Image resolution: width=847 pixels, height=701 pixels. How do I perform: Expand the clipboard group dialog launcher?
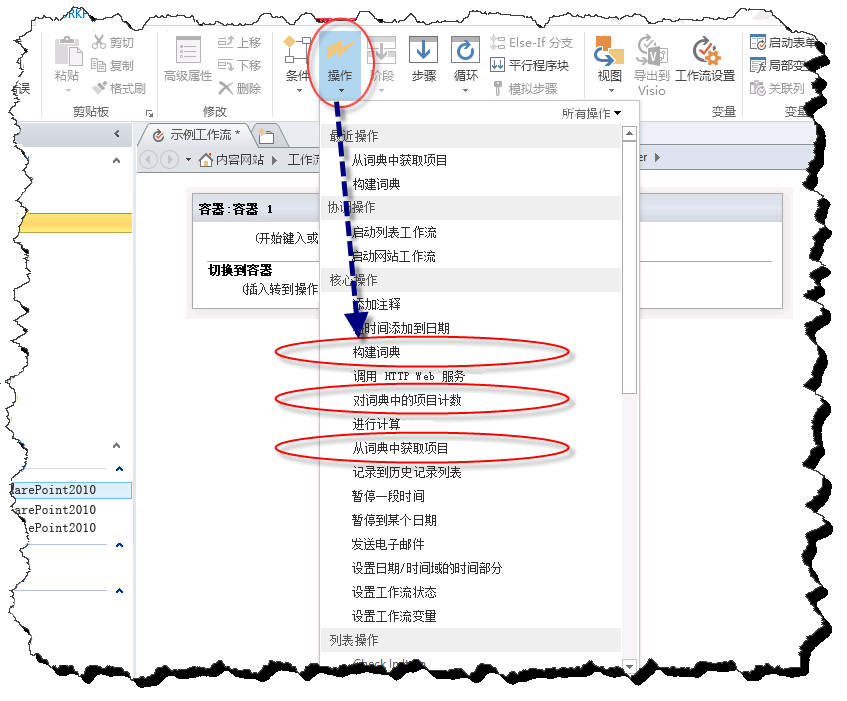(x=149, y=113)
